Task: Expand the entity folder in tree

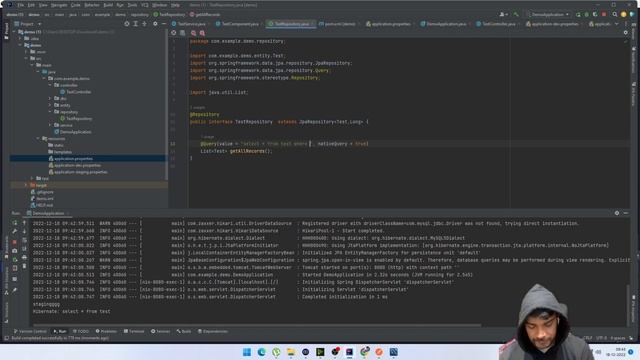Action: click(x=50, y=105)
